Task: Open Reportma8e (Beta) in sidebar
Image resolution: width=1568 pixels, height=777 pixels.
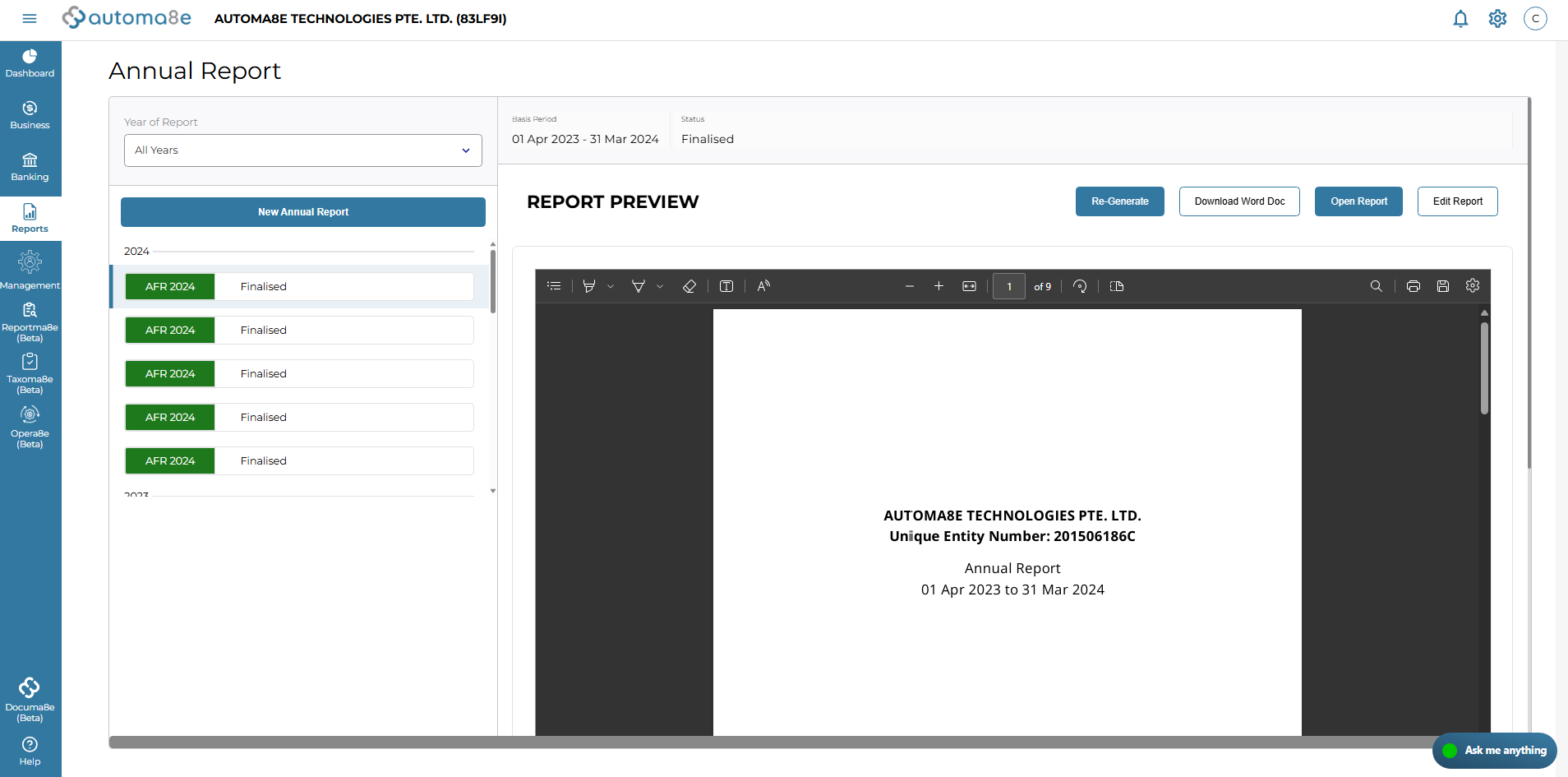Action: 30,322
